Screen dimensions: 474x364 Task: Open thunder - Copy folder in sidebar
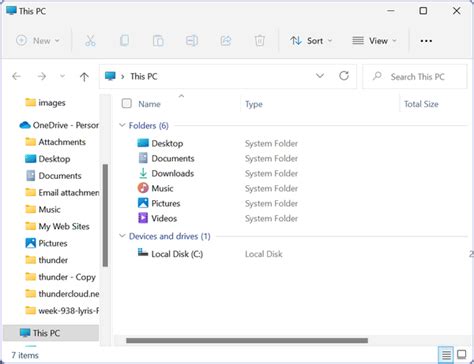click(x=67, y=277)
